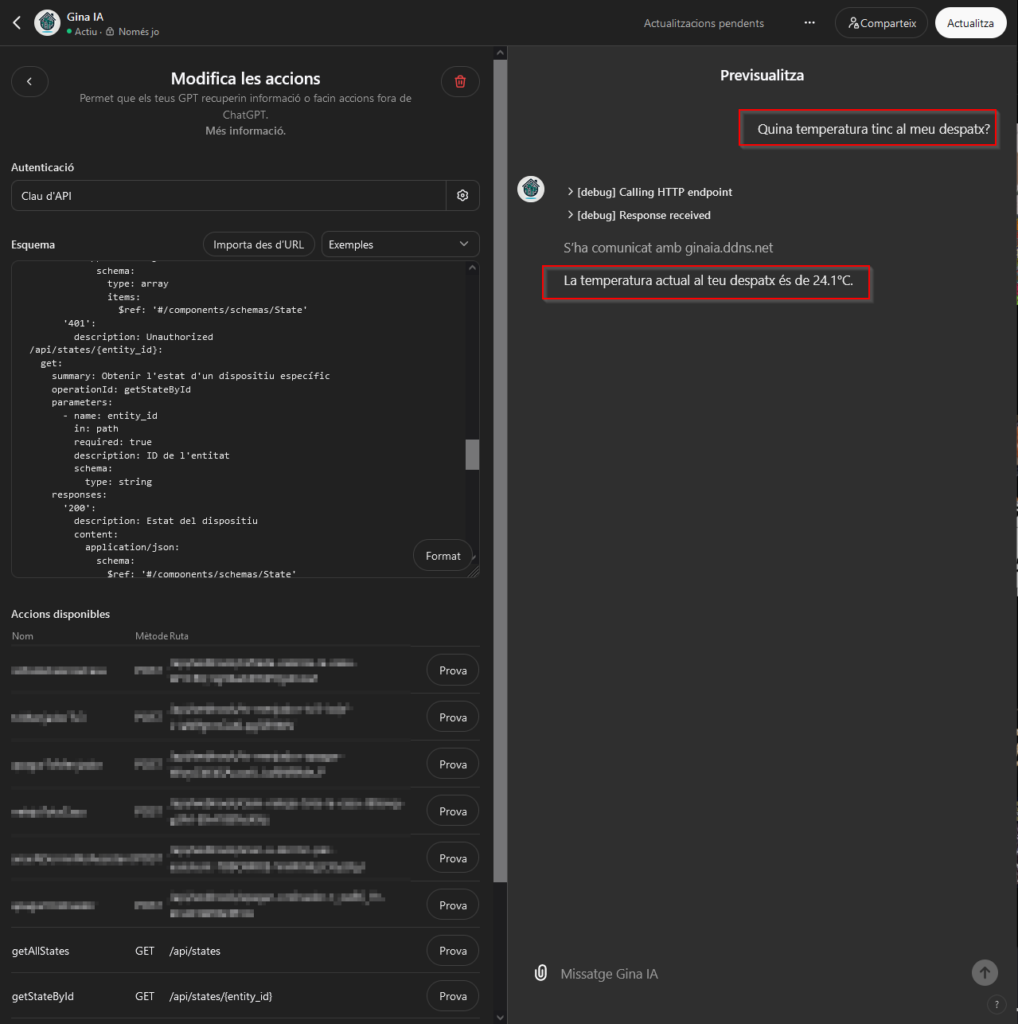Click Prova on the first blurred action row
The height and width of the screenshot is (1024, 1018).
click(453, 671)
